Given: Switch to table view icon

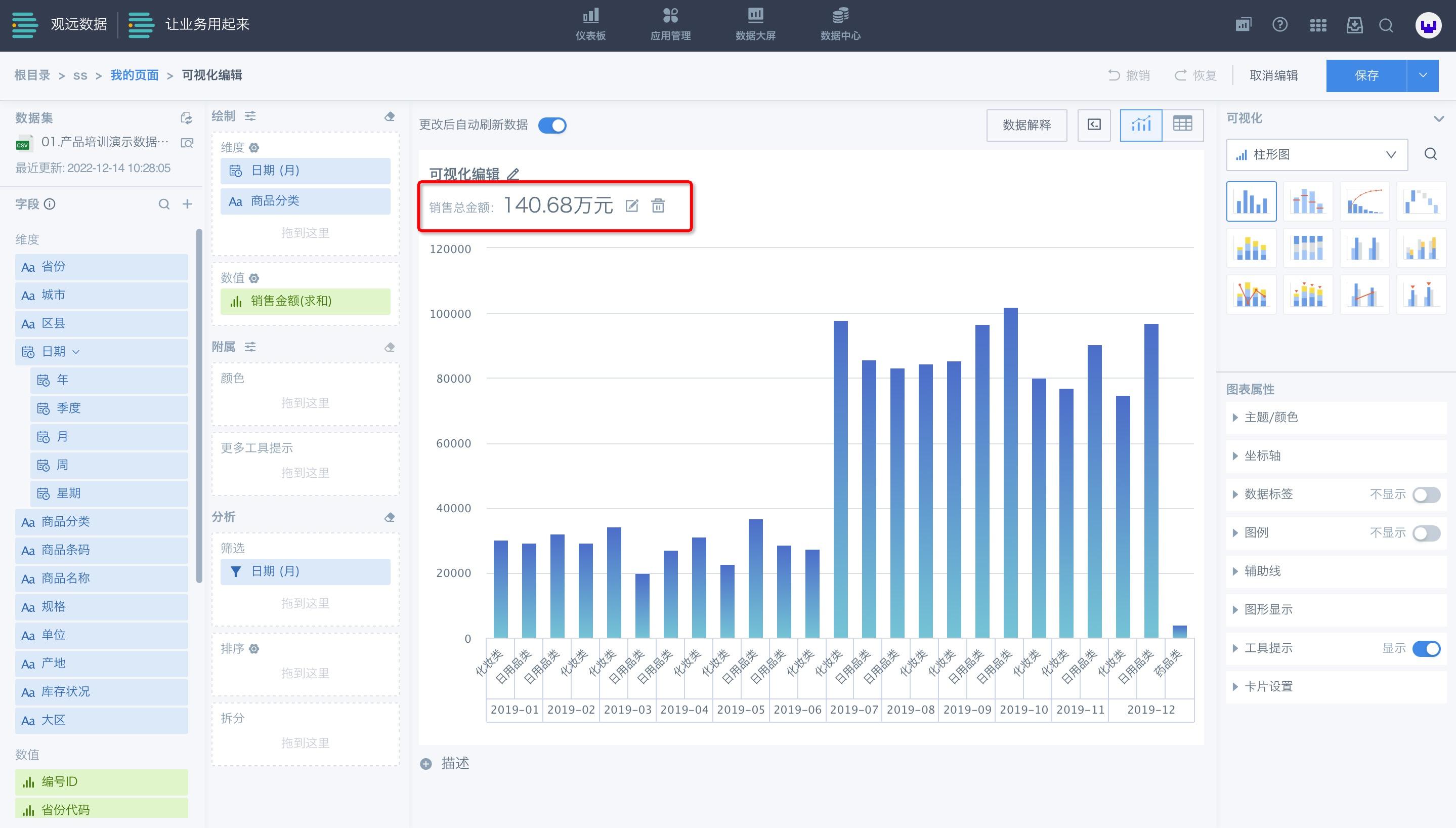Looking at the screenshot, I should coord(1182,125).
